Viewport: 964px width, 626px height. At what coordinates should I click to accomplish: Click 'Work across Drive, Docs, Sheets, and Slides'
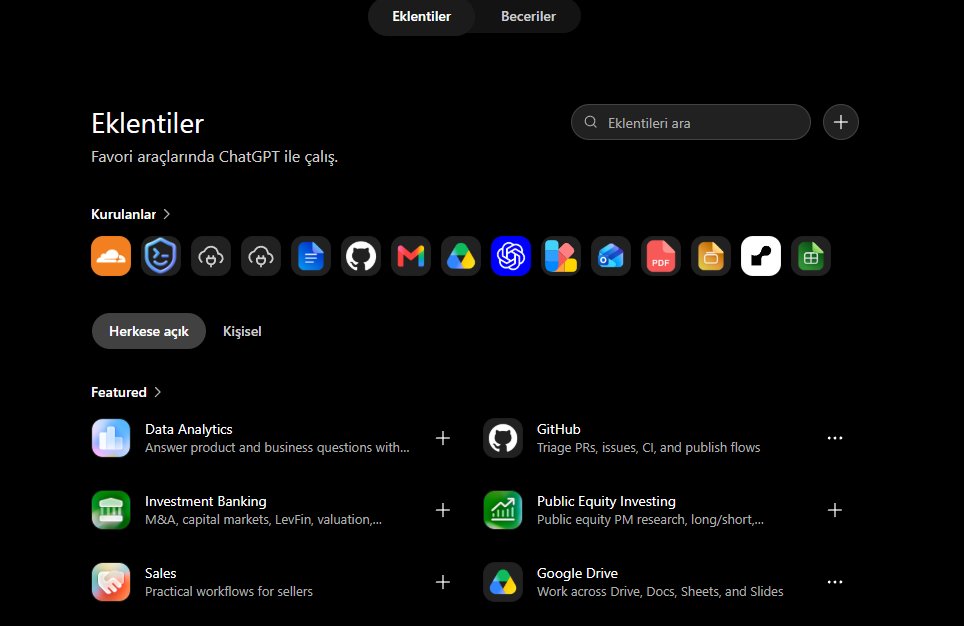pyautogui.click(x=660, y=592)
